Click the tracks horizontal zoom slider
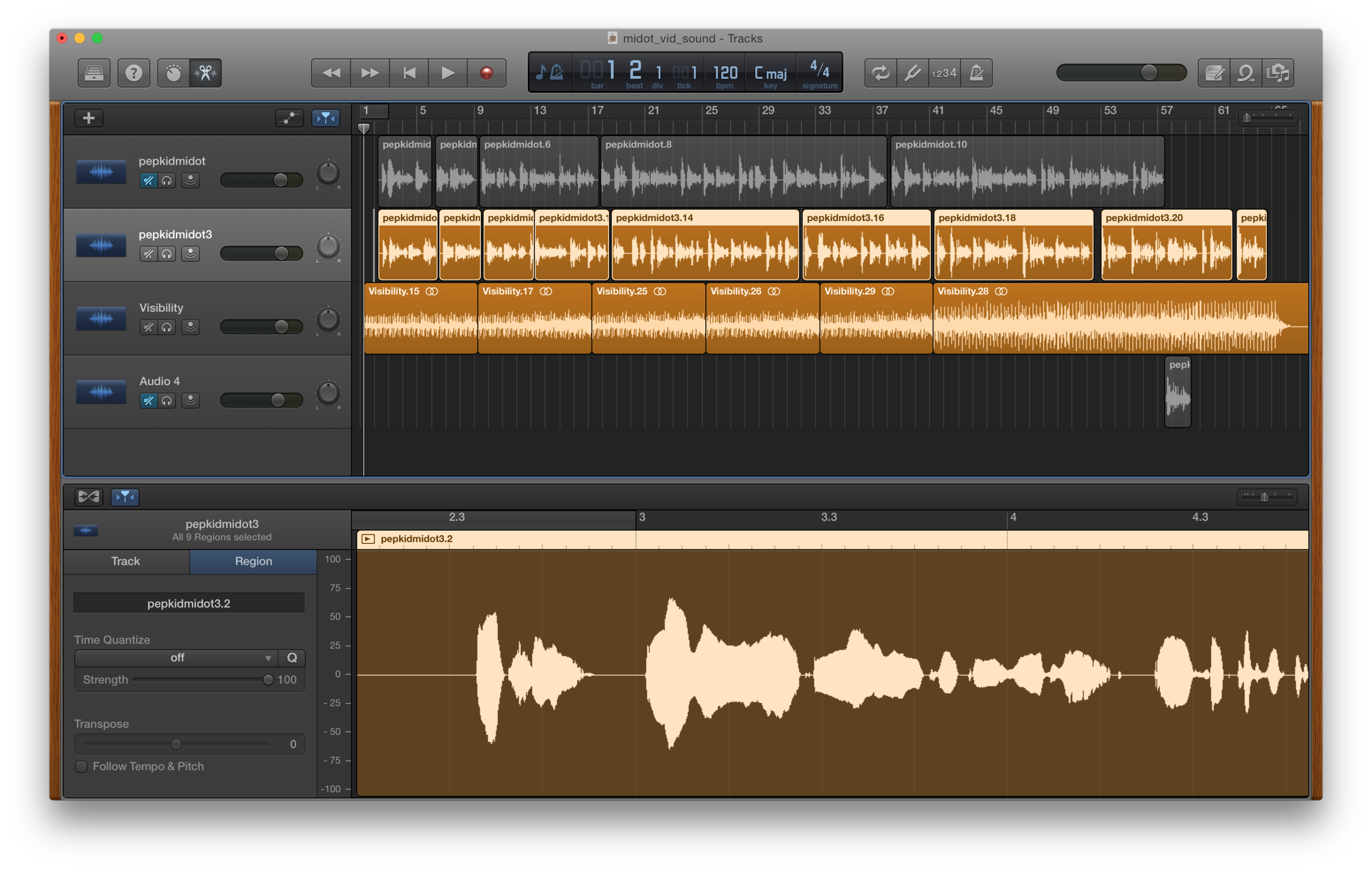 coord(1268,118)
